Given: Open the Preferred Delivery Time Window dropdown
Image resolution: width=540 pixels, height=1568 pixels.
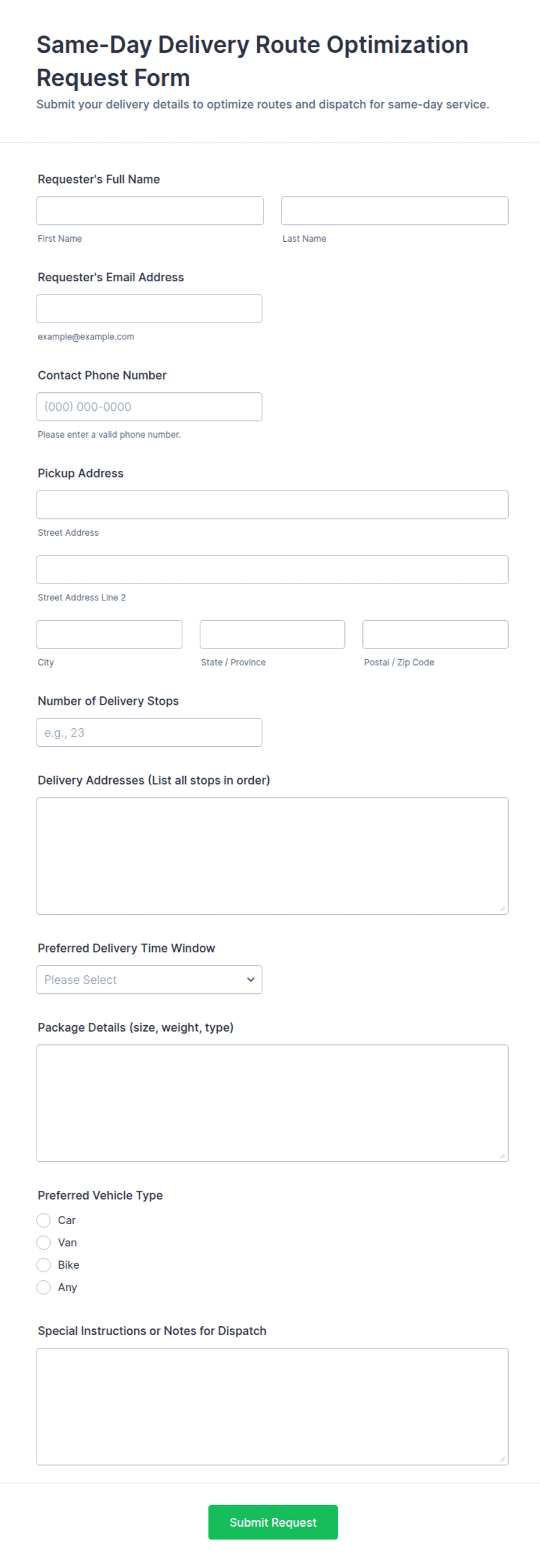Looking at the screenshot, I should (x=149, y=979).
